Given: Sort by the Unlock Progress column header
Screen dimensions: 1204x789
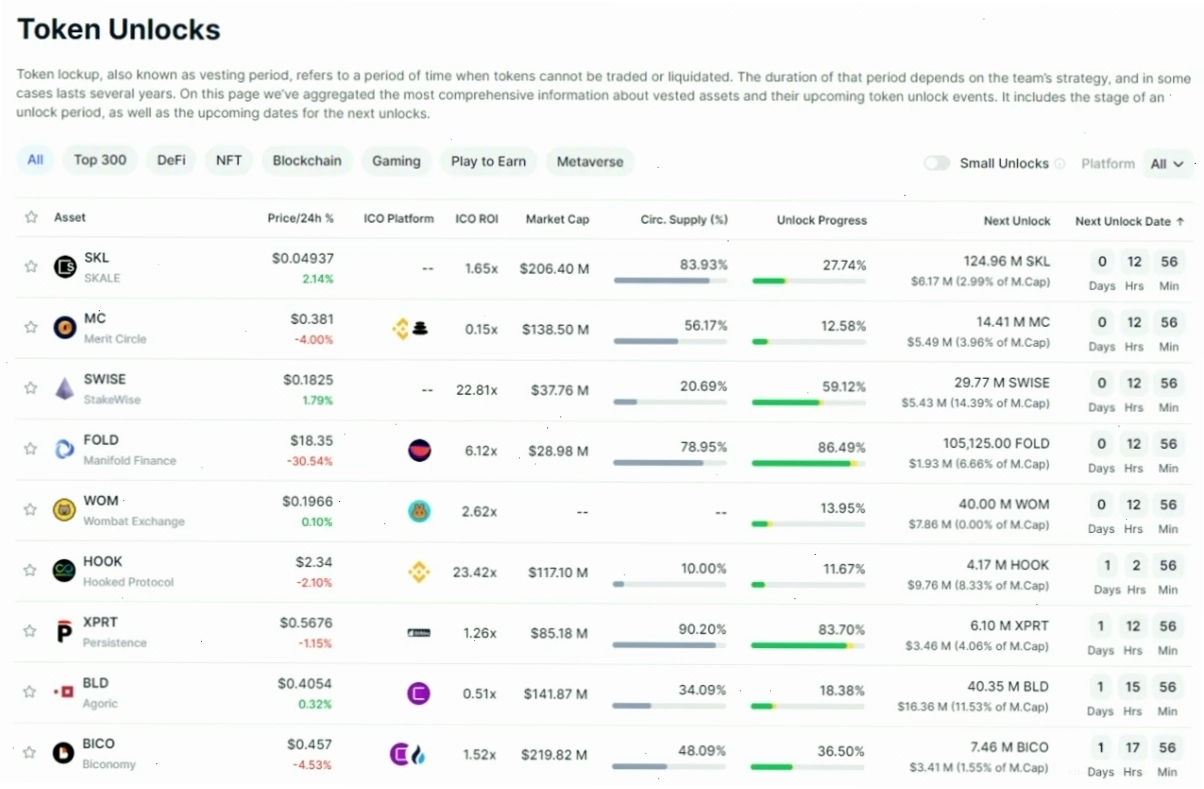Looking at the screenshot, I should click(822, 220).
